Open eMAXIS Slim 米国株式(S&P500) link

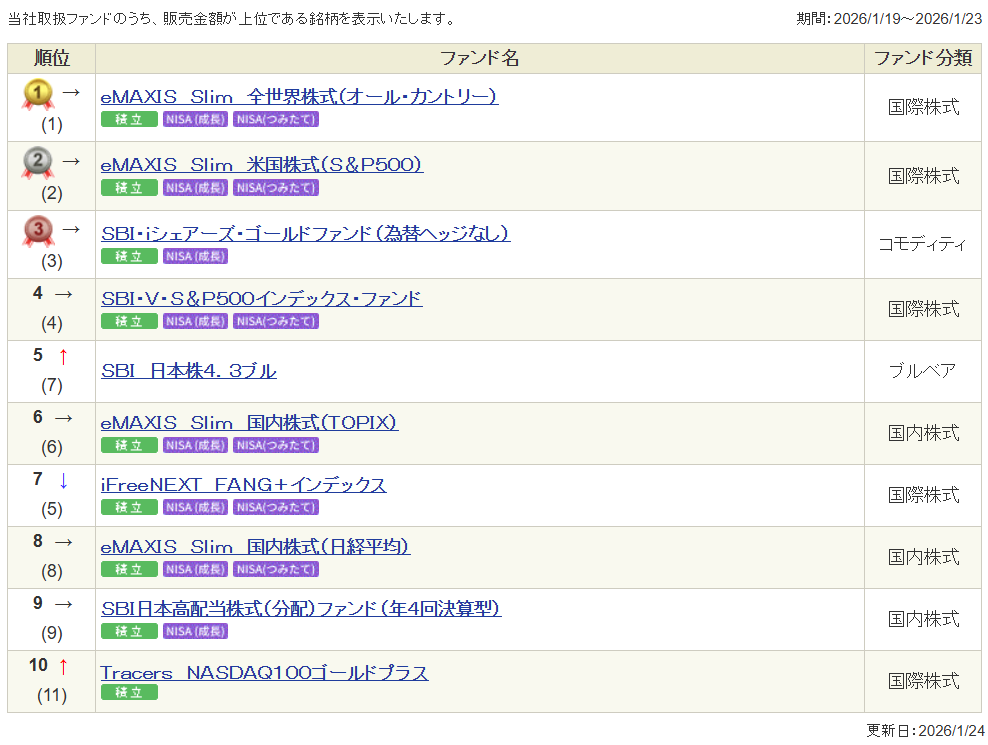[262, 165]
